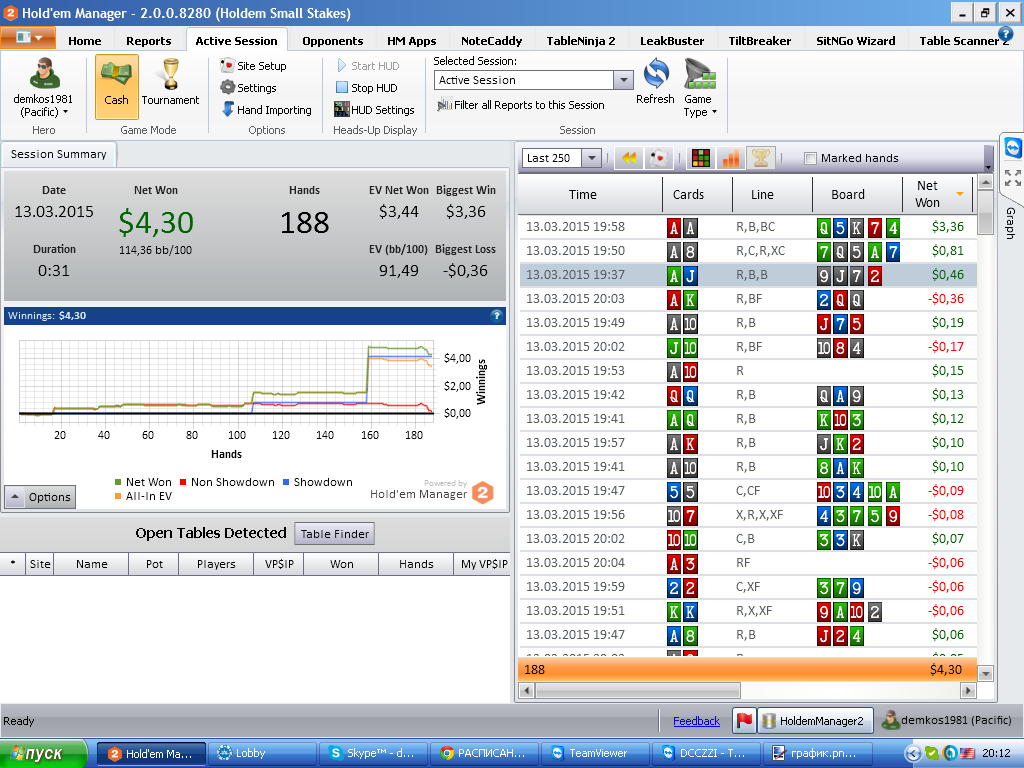Sort hands by the Time column header
Viewport: 1024px width, 768px height.
pyautogui.click(x=591, y=194)
